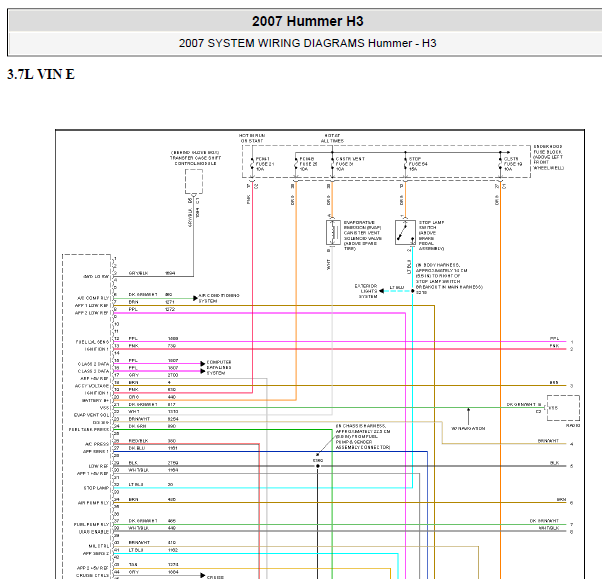The height and width of the screenshot is (579, 602).
Task: Click the chassis harness splice location note
Action: click(x=363, y=437)
